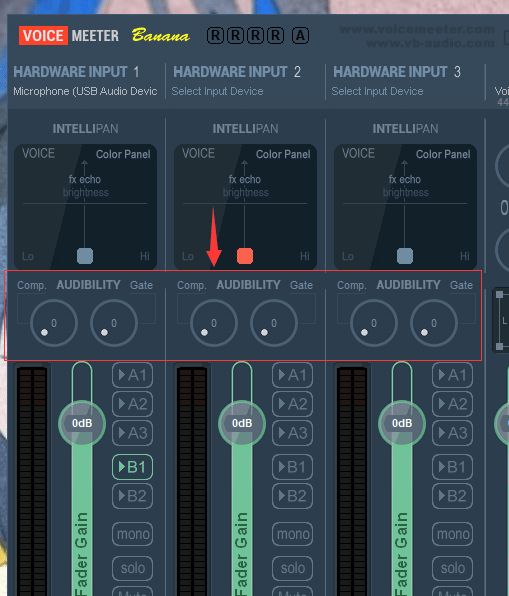Image resolution: width=509 pixels, height=596 pixels.
Task: Select device for Hardware Input 1 Microphone
Action: [85, 91]
